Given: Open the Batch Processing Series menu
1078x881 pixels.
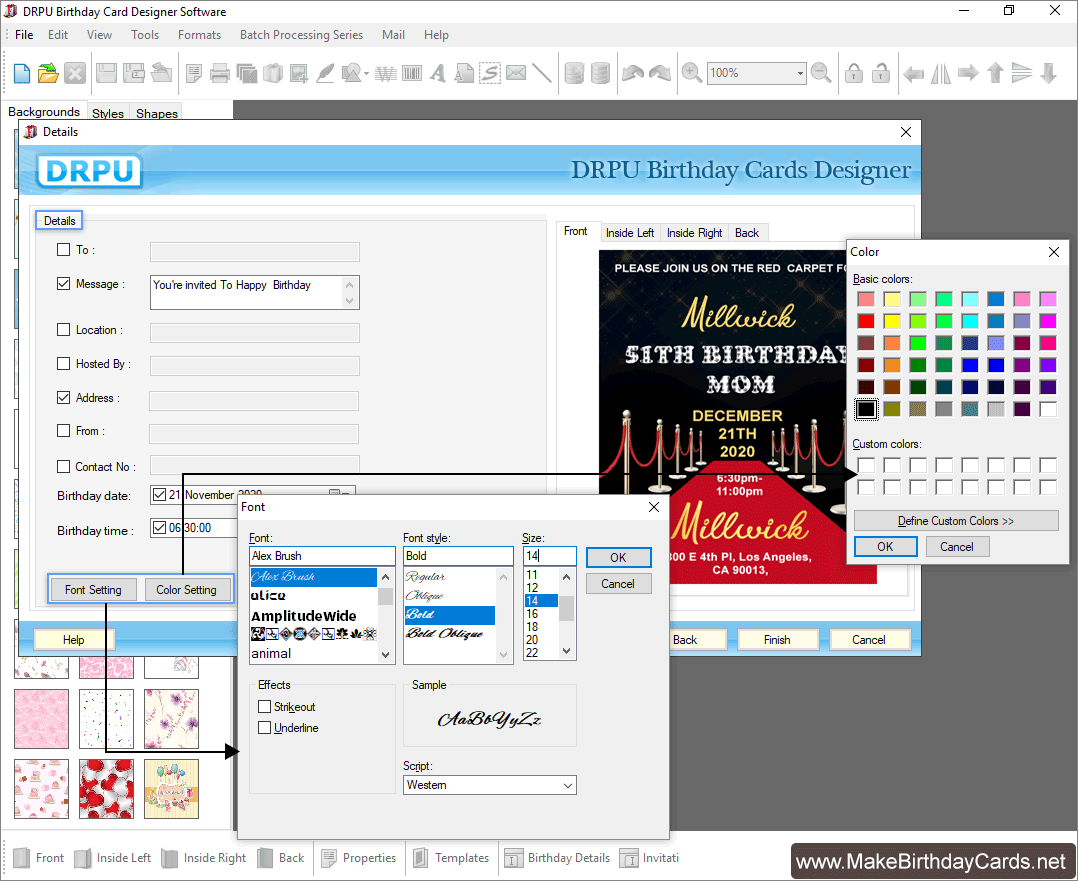Looking at the screenshot, I should pyautogui.click(x=301, y=34).
